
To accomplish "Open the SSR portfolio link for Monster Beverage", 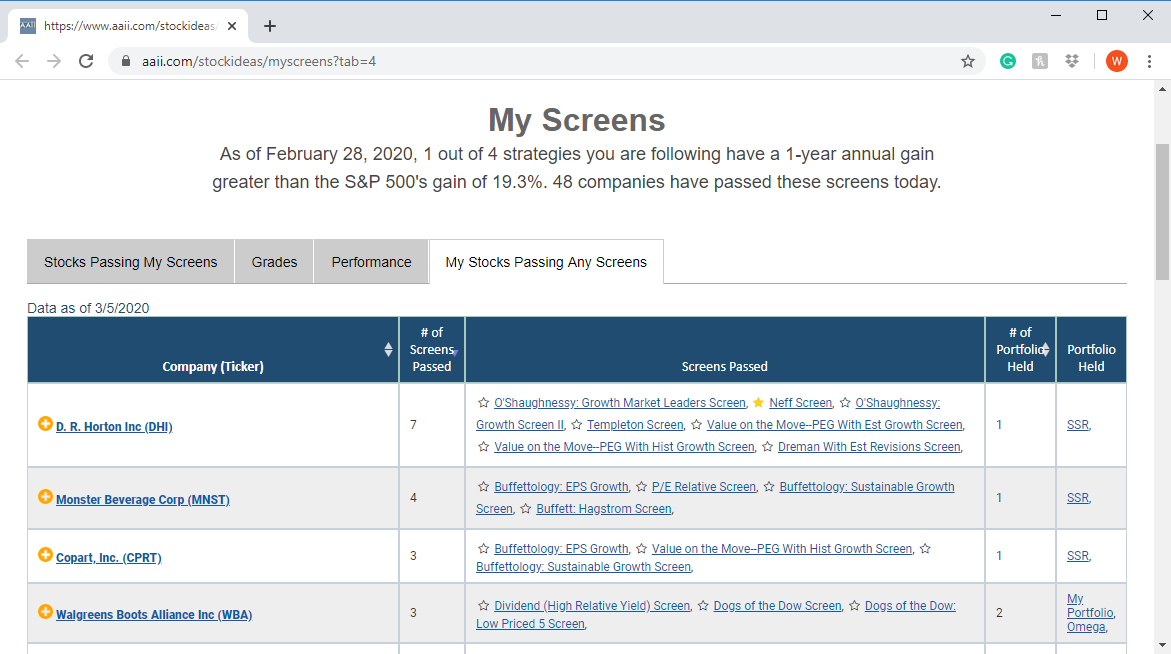I will click(1078, 498).
